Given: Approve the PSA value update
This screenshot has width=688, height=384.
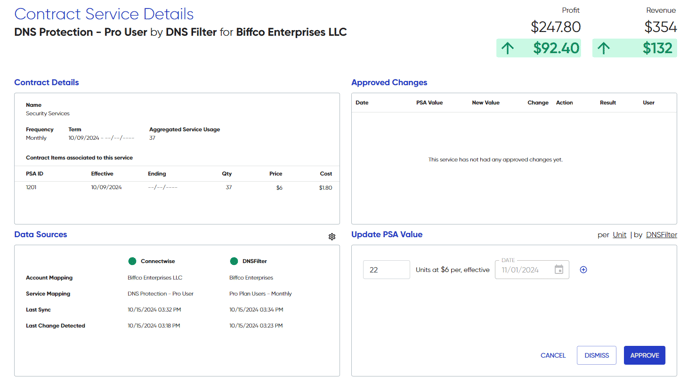Looking at the screenshot, I should [645, 355].
